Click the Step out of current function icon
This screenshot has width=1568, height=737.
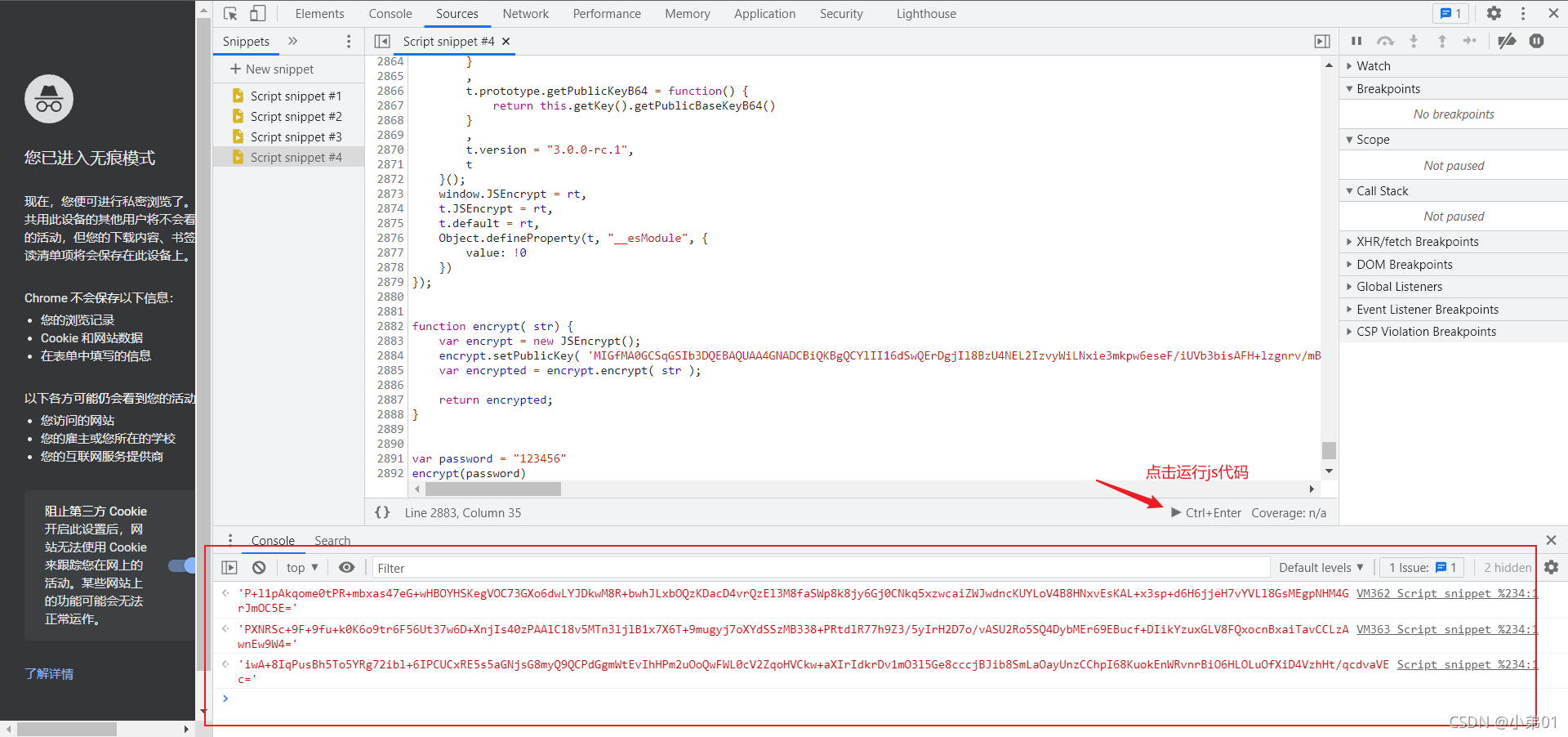click(x=1442, y=41)
